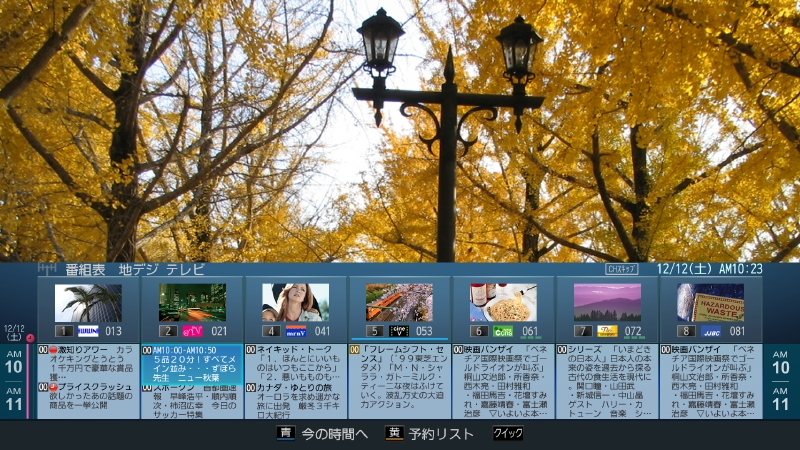Viewport: 800px width, 450px height.
Task: Click the yellow station logo for channel 072
Action: 607,331
